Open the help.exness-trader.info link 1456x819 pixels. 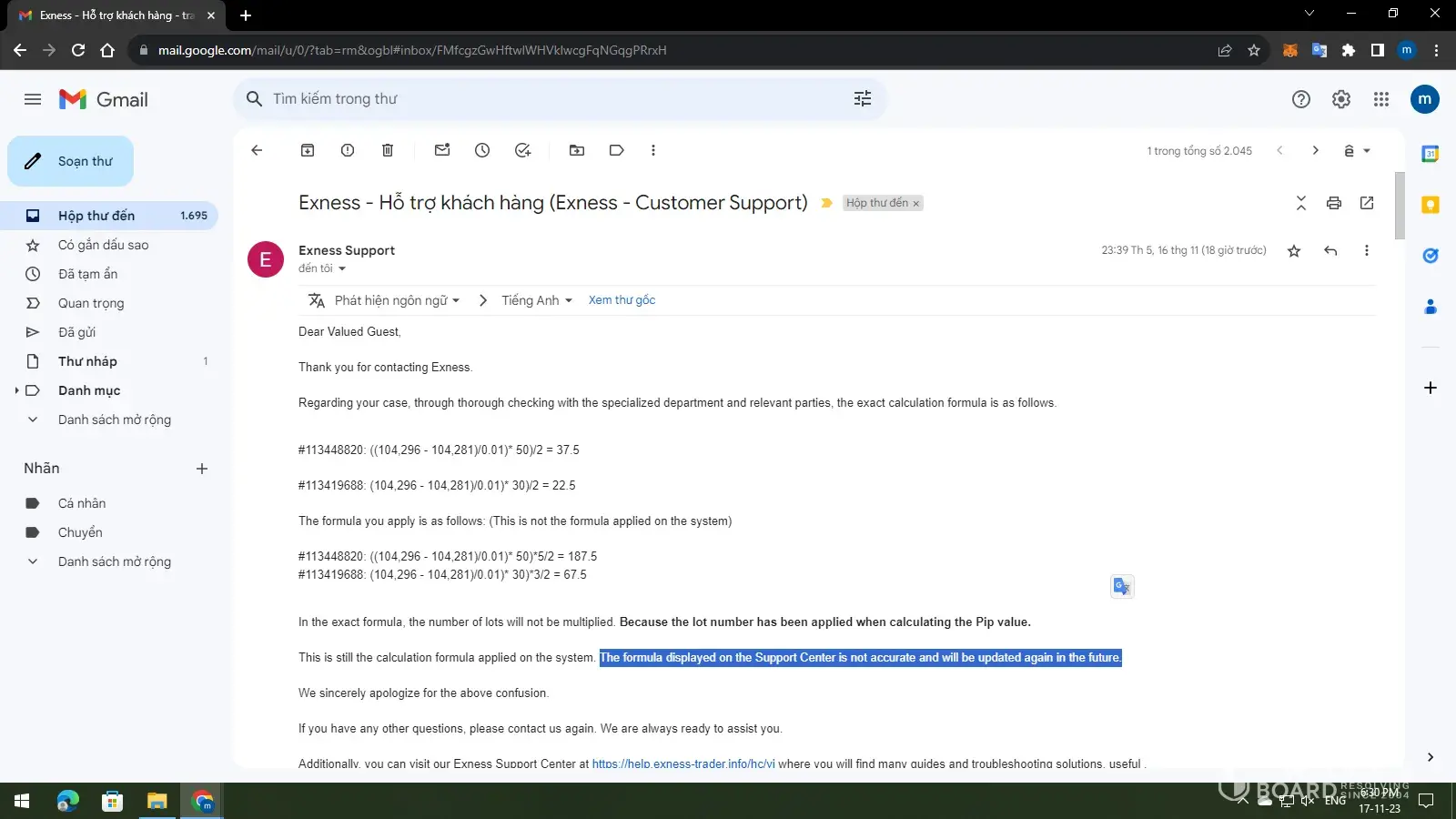pyautogui.click(x=683, y=763)
